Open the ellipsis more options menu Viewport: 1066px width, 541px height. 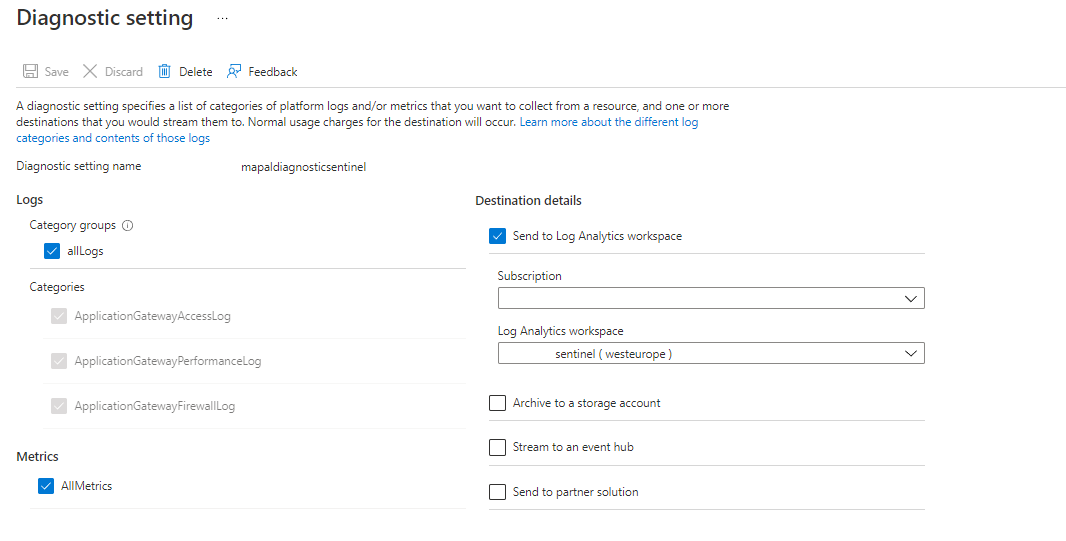[x=222, y=19]
